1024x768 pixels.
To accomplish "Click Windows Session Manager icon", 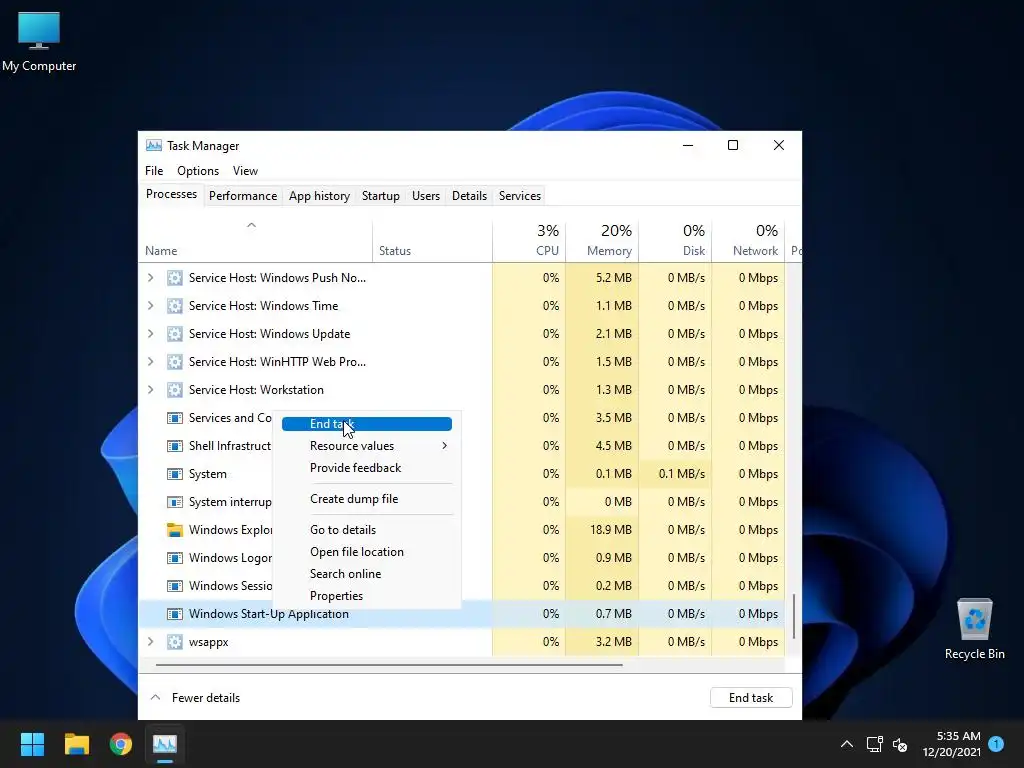I will click(x=174, y=586).
